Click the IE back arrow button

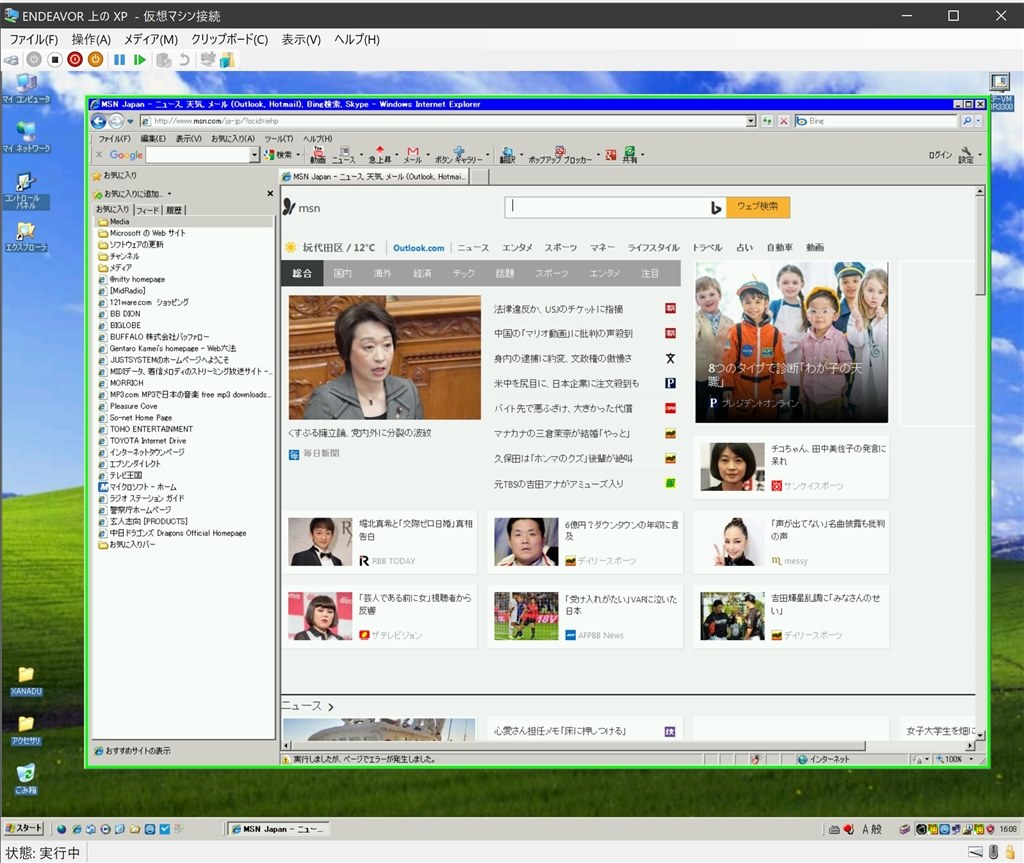(98, 121)
